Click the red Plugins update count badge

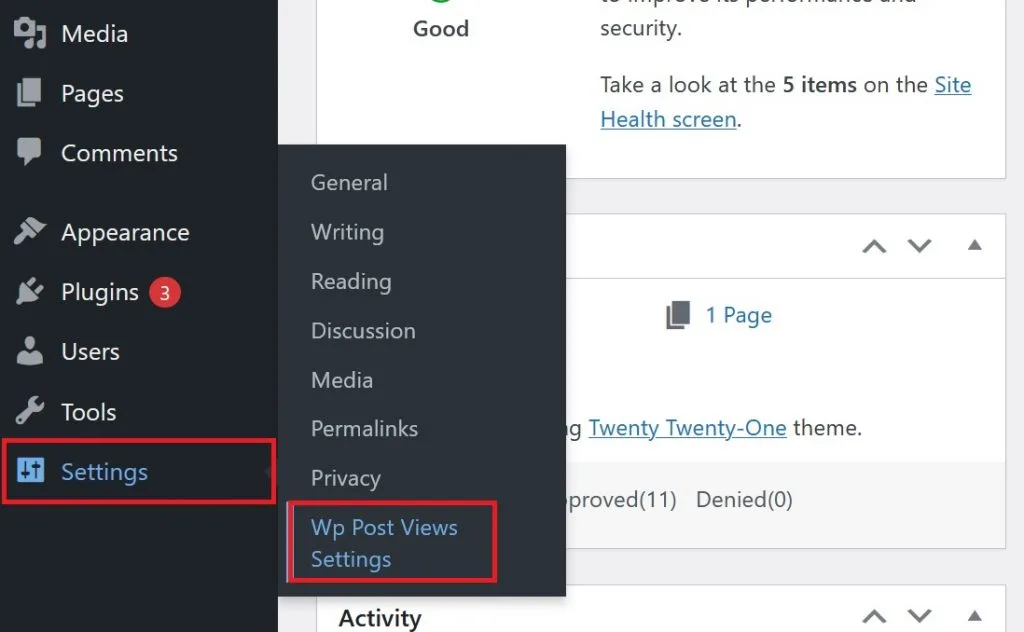click(165, 292)
